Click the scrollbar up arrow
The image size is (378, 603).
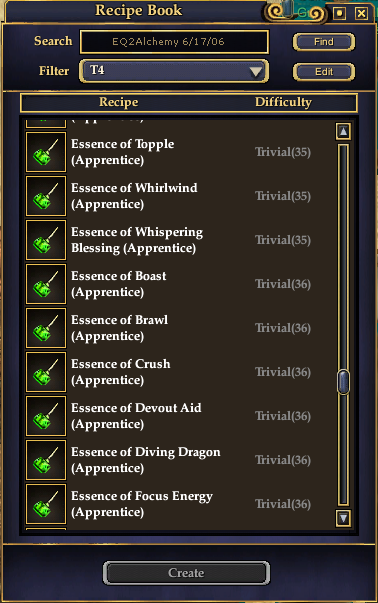(x=343, y=132)
